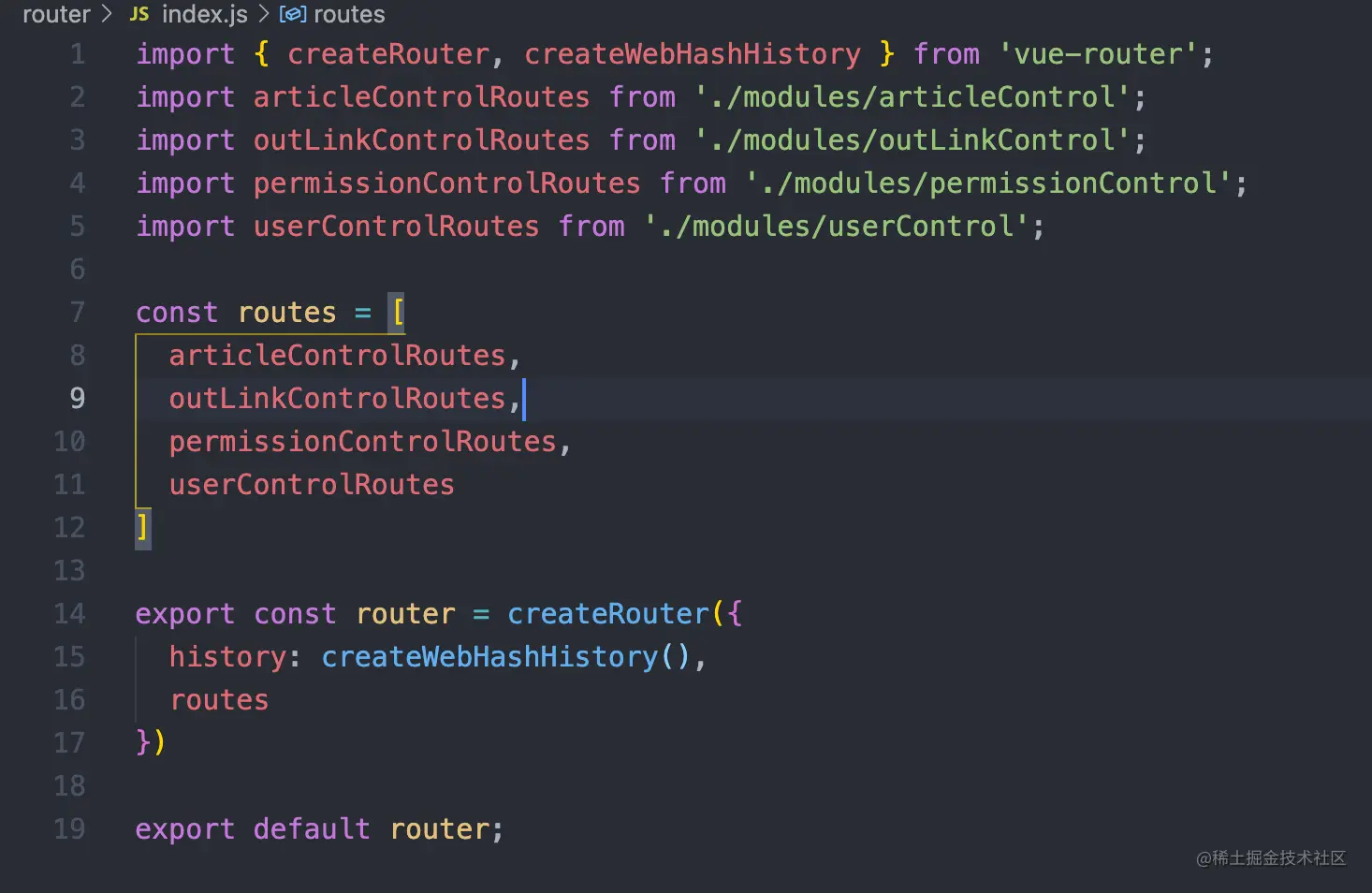Click the router breadcrumb folder
The width and height of the screenshot is (1372, 893).
pyautogui.click(x=56, y=14)
